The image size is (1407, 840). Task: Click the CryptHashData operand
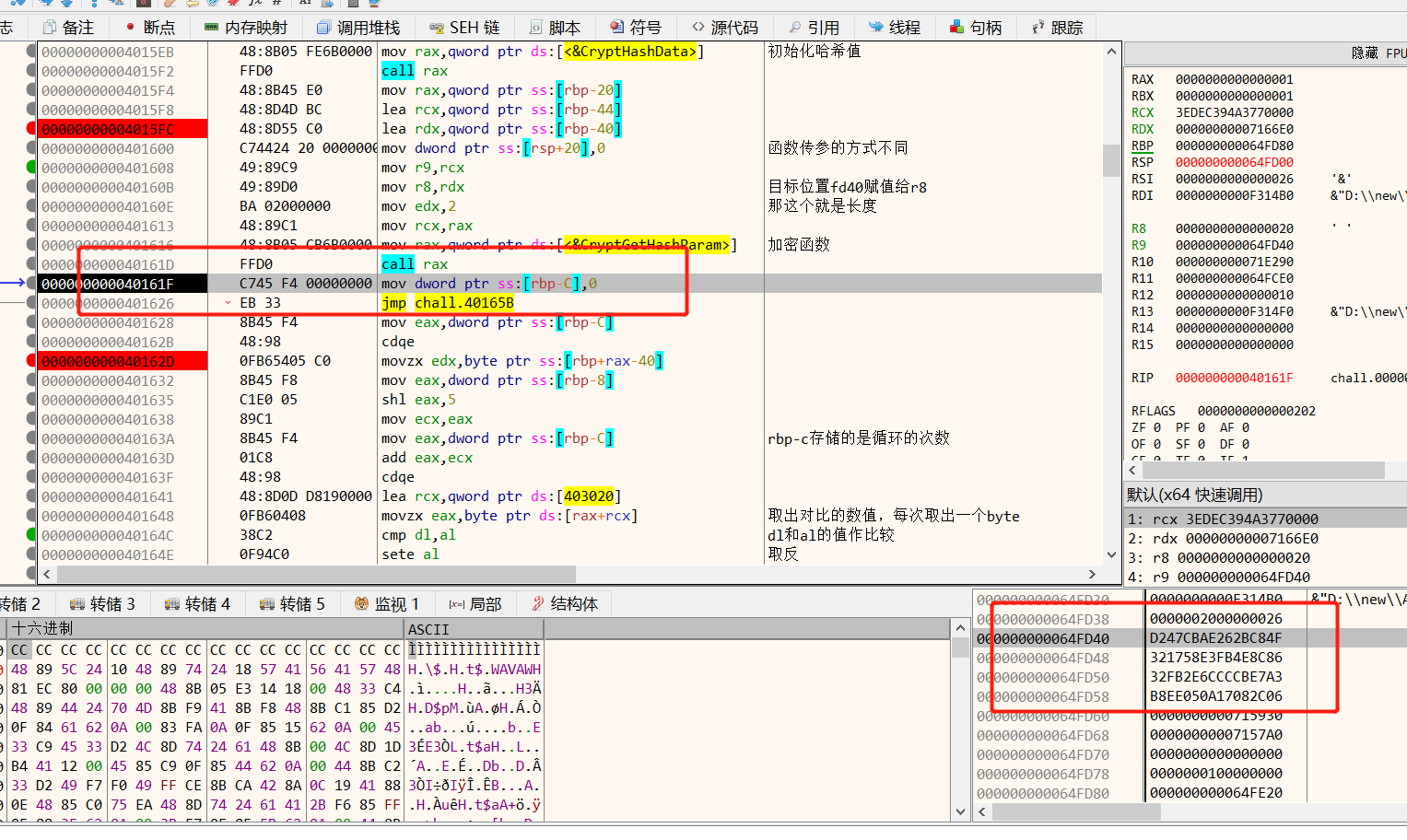tap(630, 52)
